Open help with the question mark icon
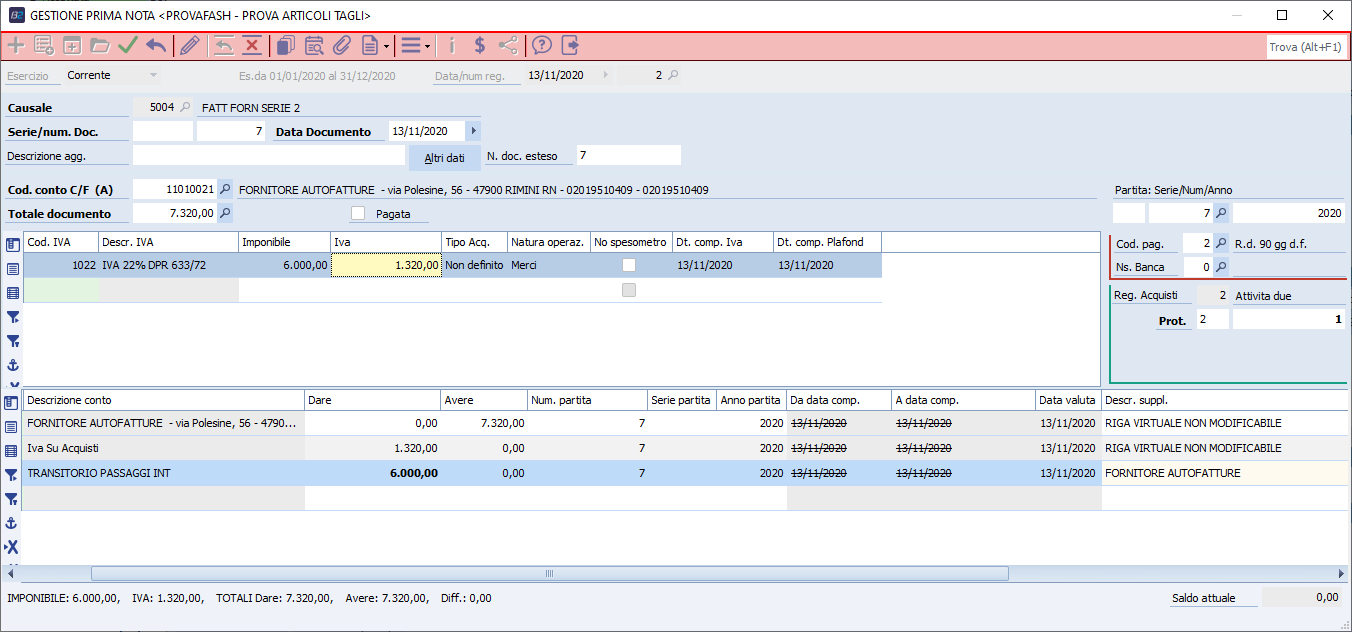 tap(541, 45)
